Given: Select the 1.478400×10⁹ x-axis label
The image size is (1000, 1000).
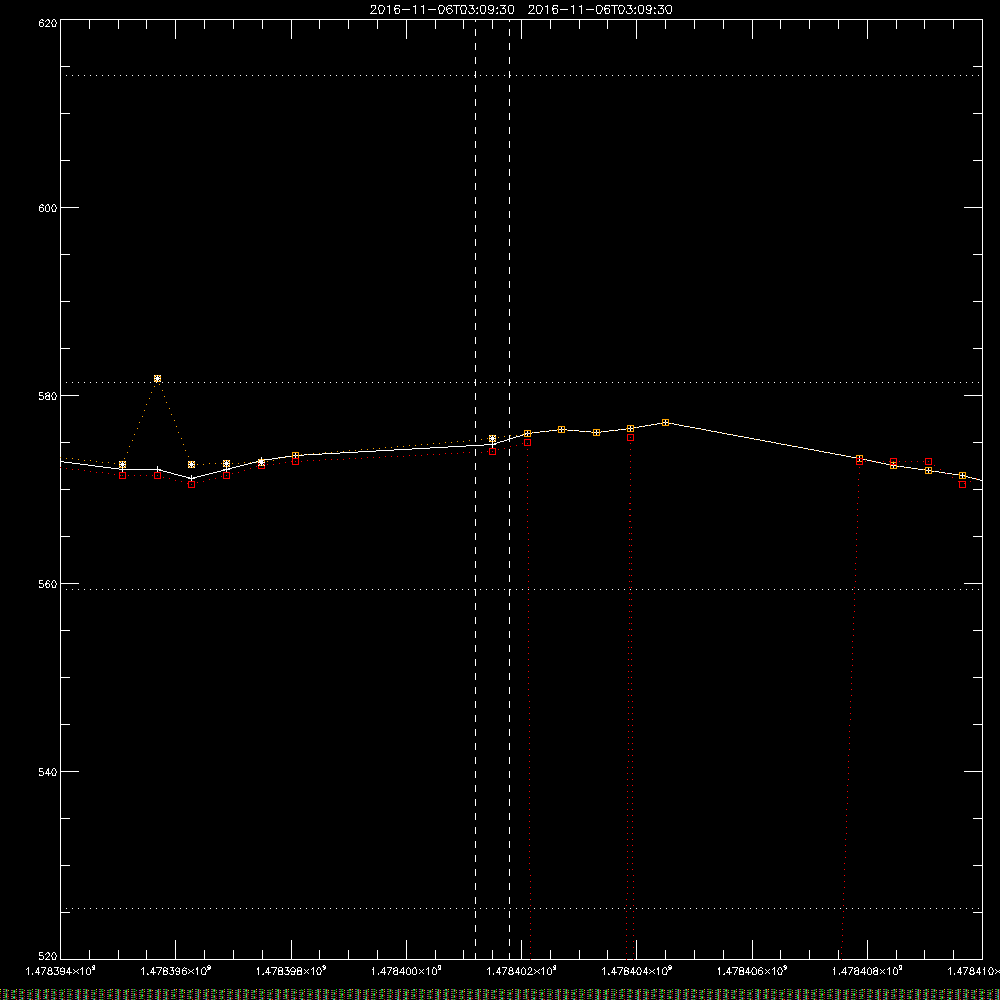Looking at the screenshot, I should 406,971.
